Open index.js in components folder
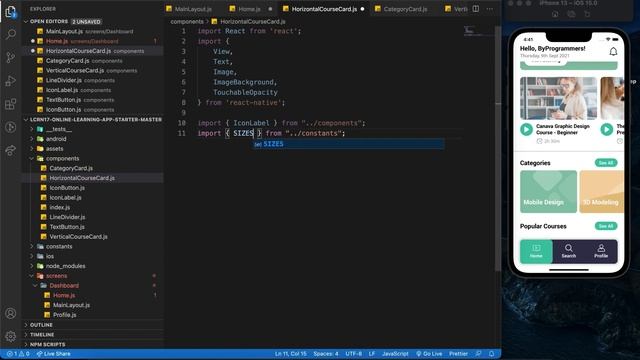 (60, 207)
